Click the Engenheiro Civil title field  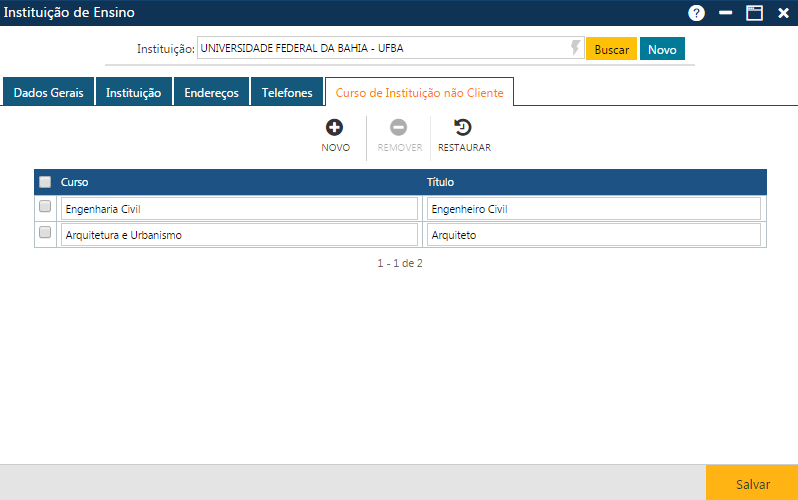pyautogui.click(x=593, y=209)
